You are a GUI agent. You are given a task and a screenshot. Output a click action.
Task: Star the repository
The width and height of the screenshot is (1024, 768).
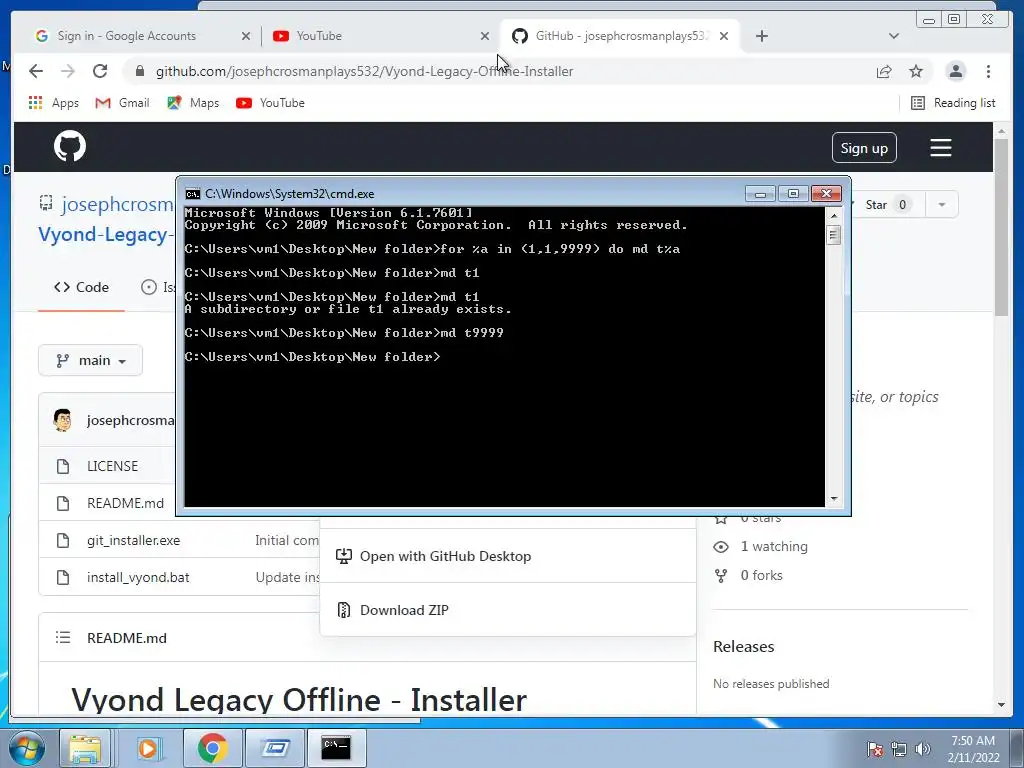pyautogui.click(x=887, y=204)
